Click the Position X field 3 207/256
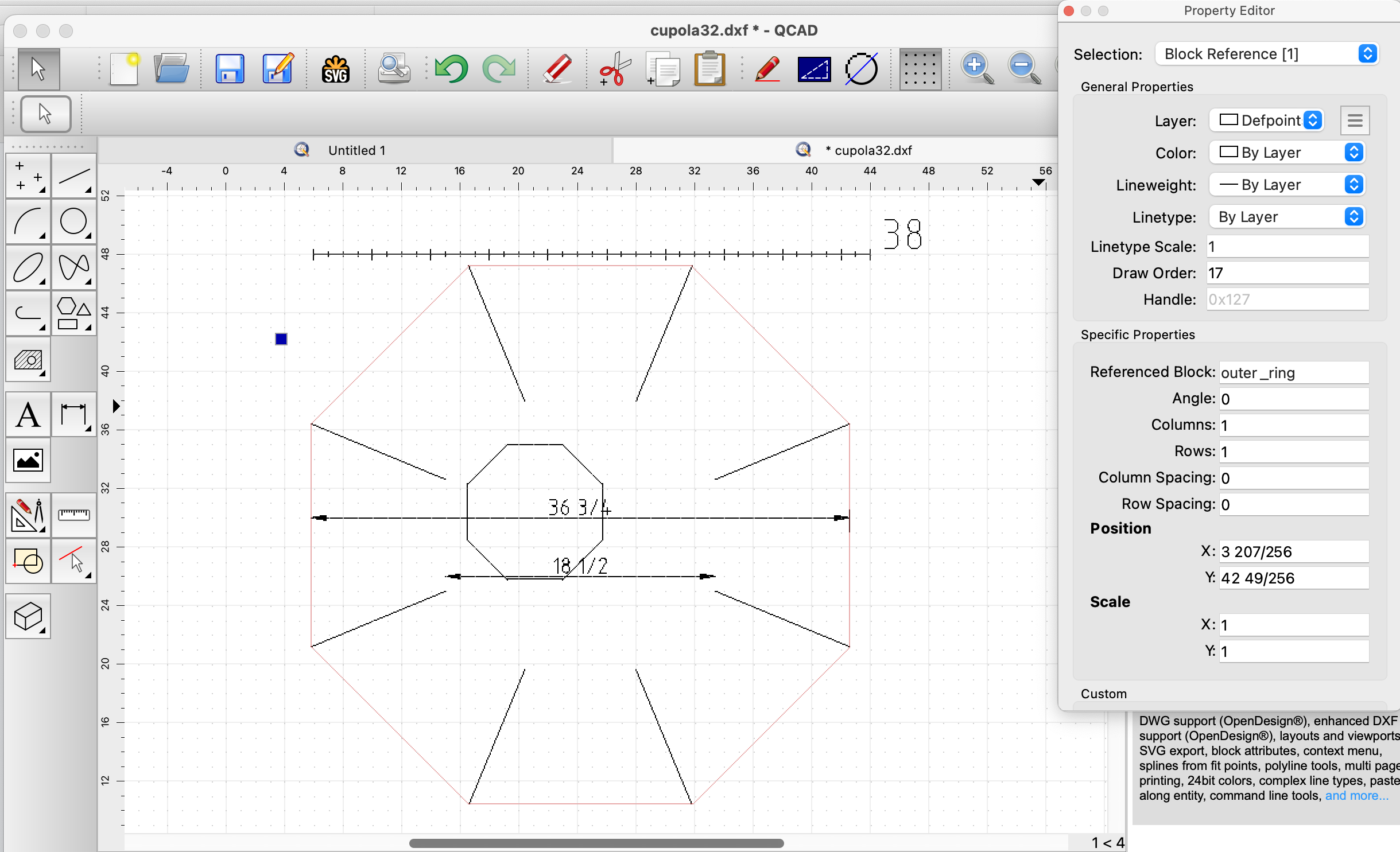The height and width of the screenshot is (852, 1400). pos(1294,552)
